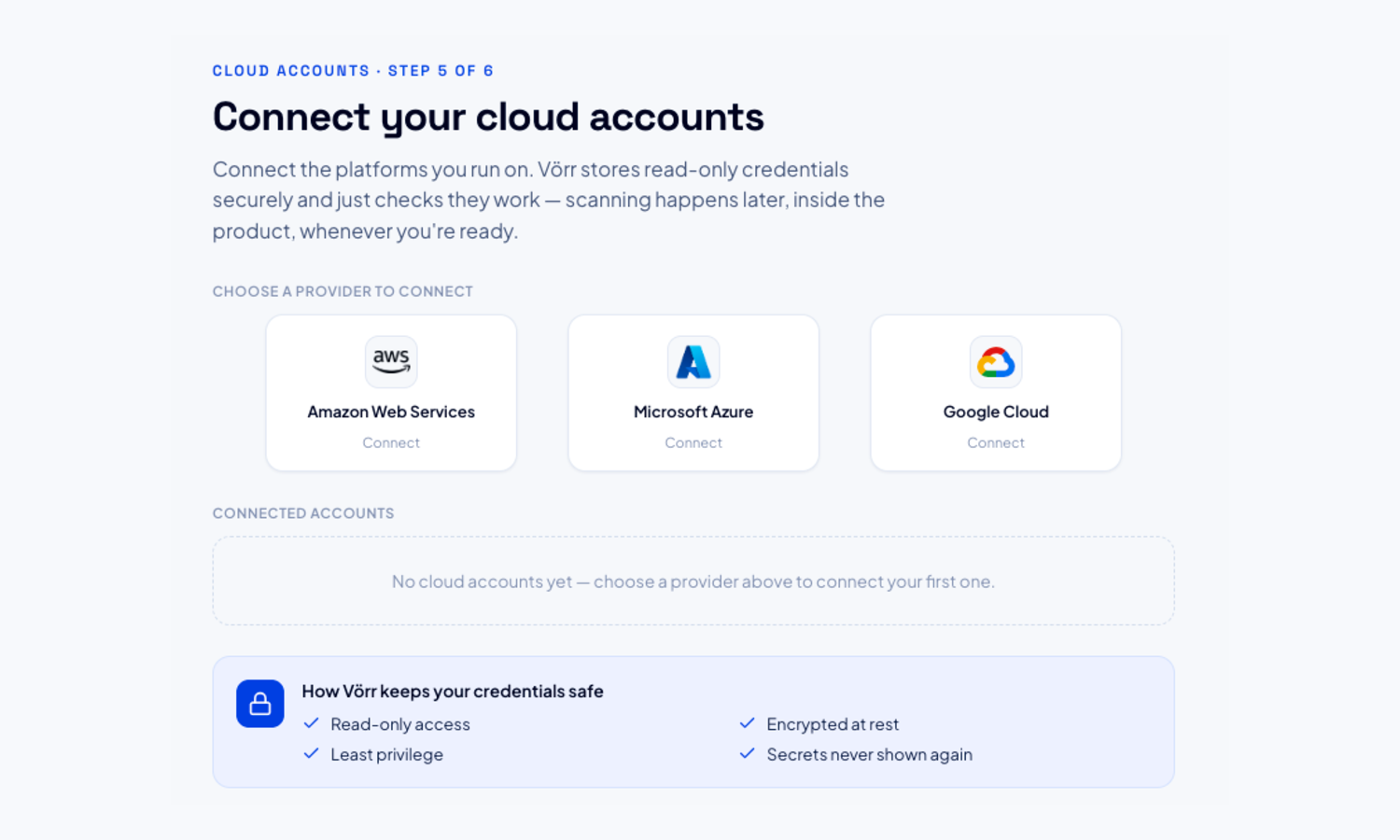Connect Microsoft Azure via its Connect label
1400x840 pixels.
click(x=693, y=442)
